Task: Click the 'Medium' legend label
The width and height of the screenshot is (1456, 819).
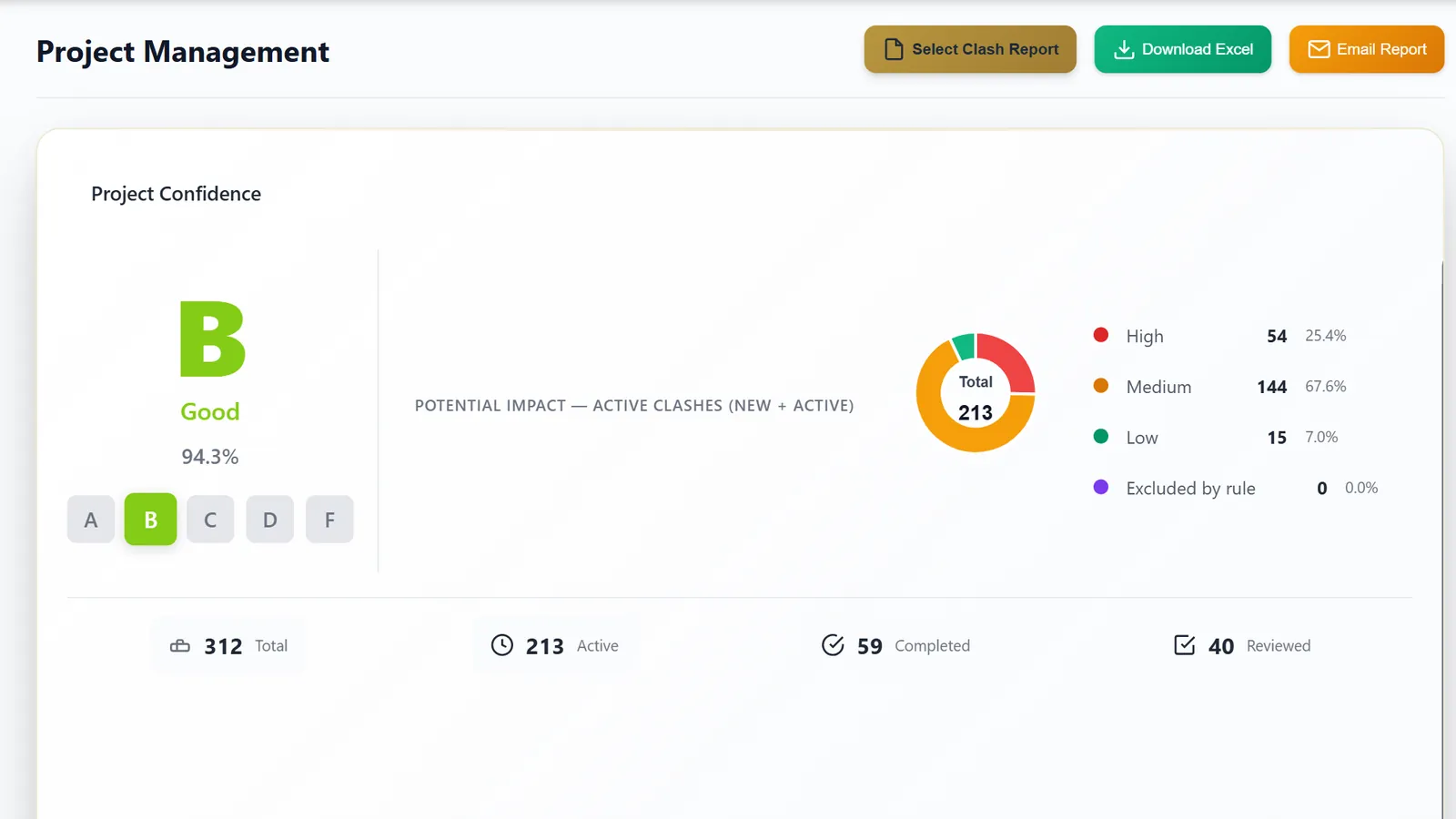Action: point(1158,387)
